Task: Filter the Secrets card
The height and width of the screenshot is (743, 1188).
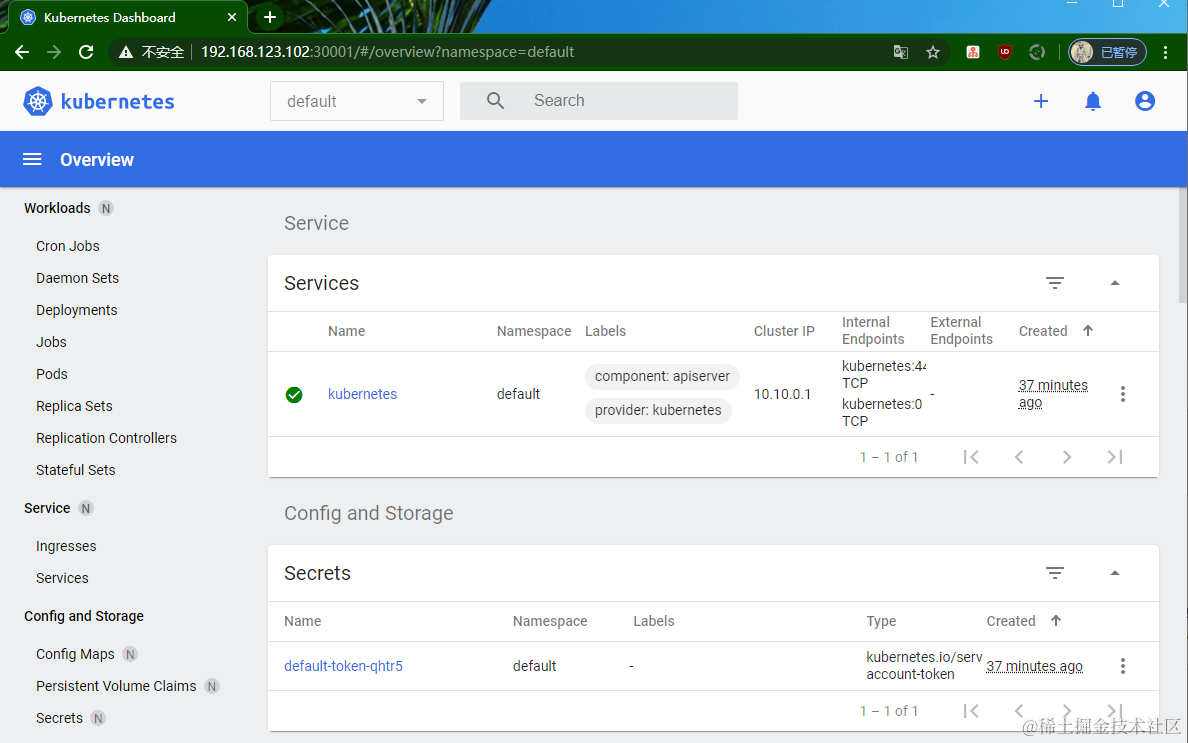Action: pyautogui.click(x=1055, y=573)
